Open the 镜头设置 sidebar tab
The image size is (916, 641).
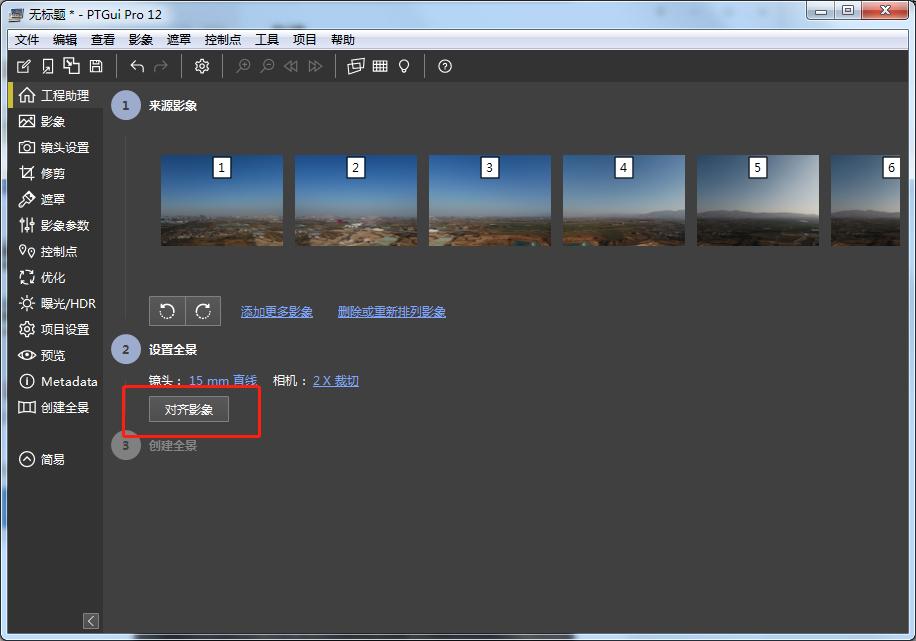point(54,147)
